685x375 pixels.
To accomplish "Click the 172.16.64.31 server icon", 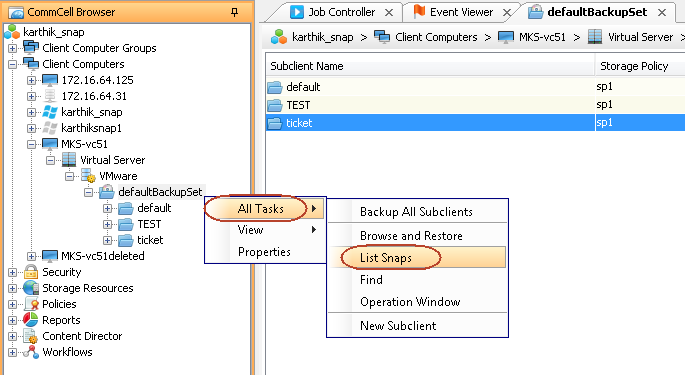I will coord(50,96).
